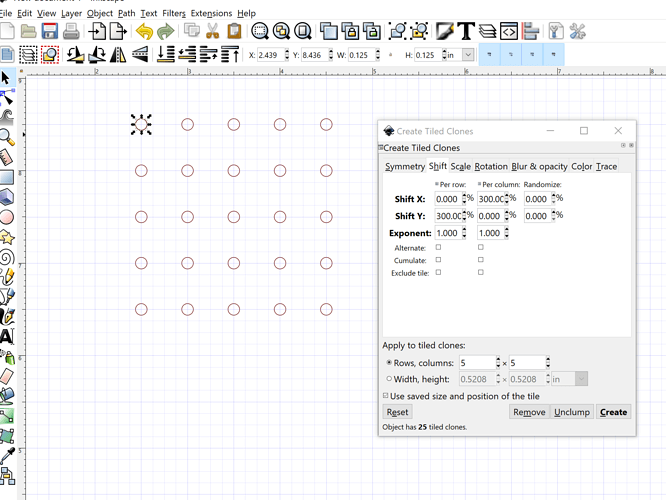Click the Remove button
666x500 pixels.
529,412
